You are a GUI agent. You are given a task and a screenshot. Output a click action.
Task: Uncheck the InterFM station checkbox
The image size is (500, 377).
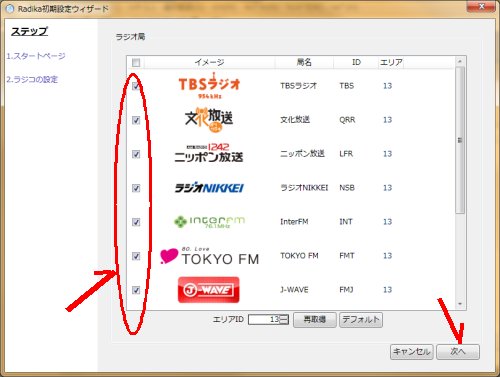pyautogui.click(x=136, y=222)
